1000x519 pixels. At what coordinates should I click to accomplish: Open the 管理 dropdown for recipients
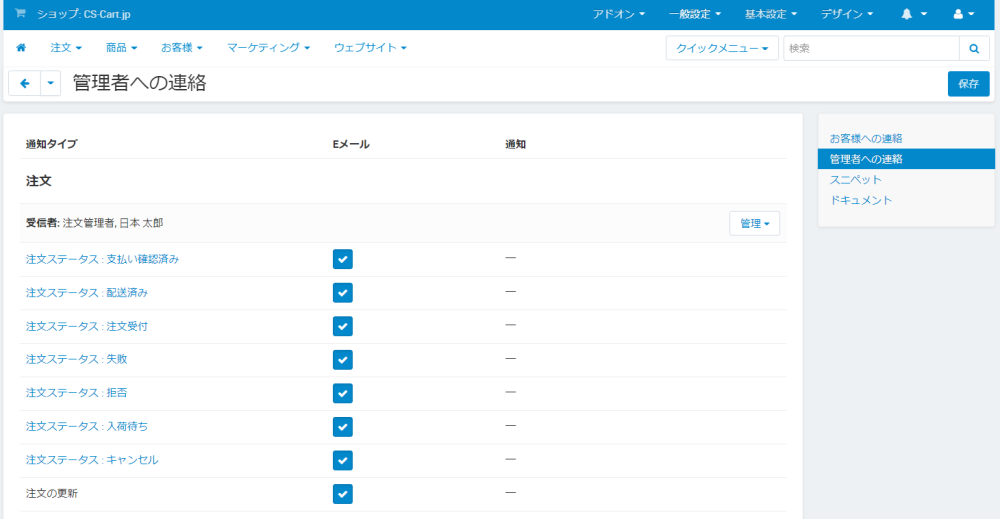(x=754, y=224)
